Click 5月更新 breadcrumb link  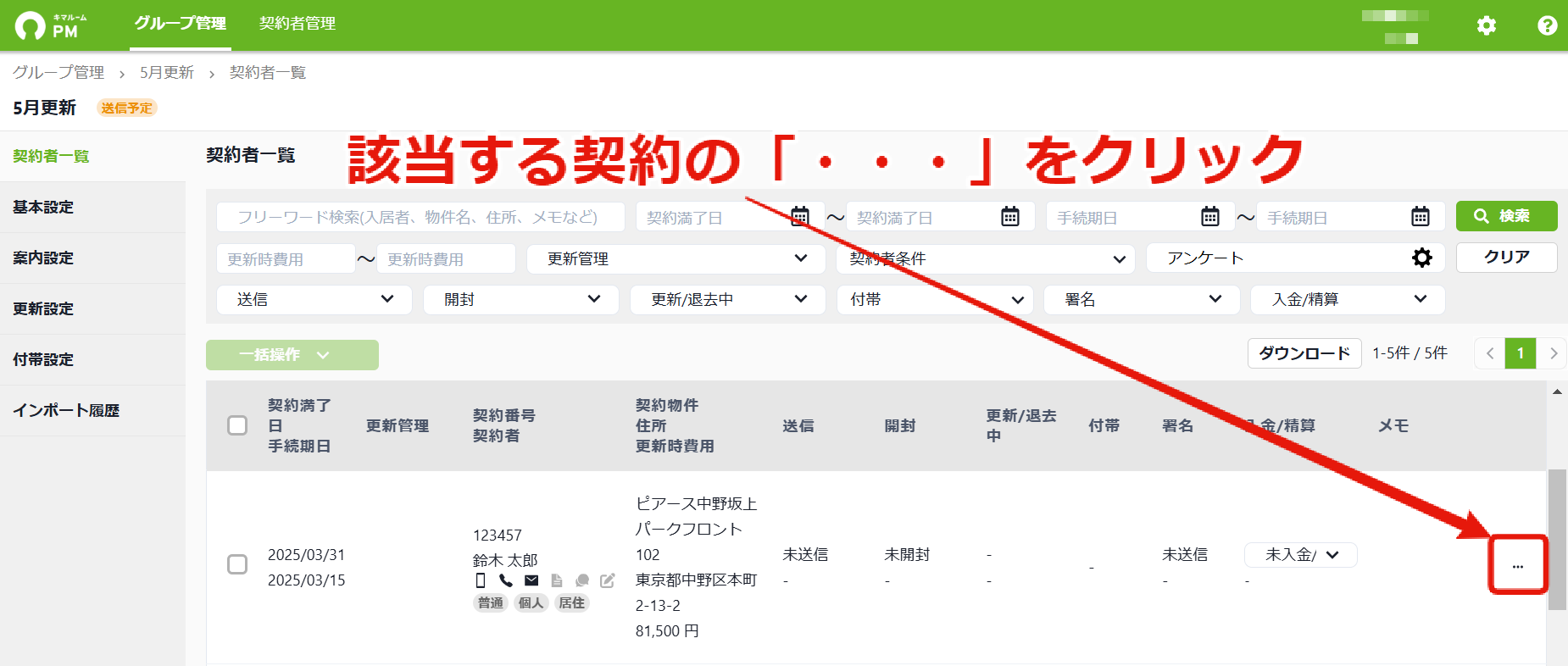point(167,73)
